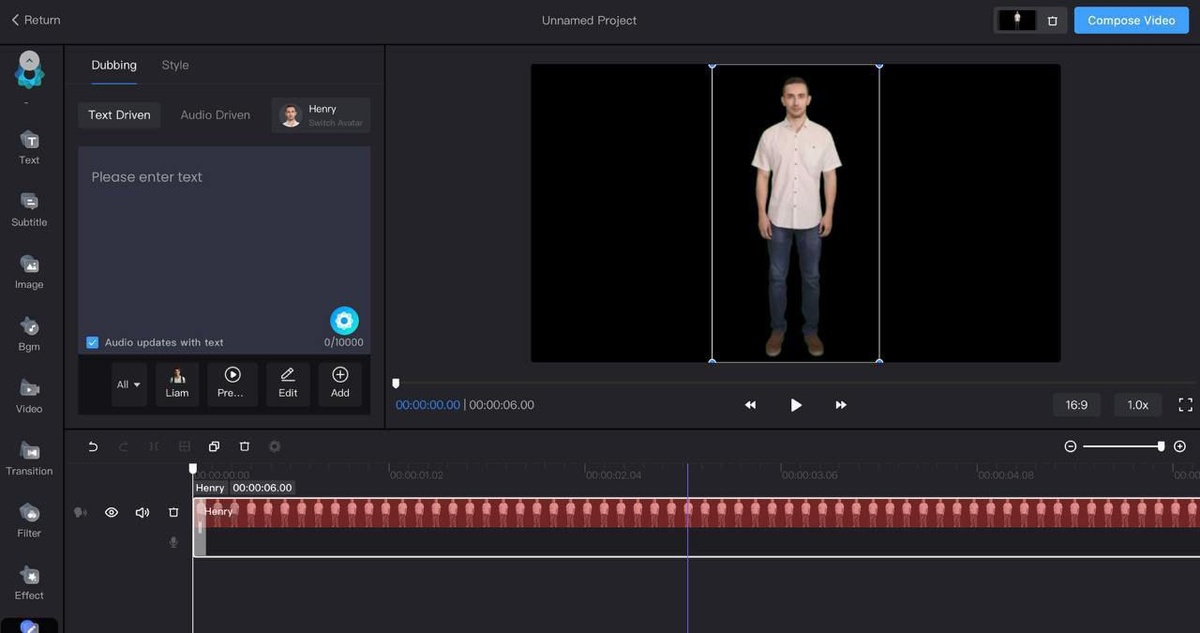Viewport: 1200px width, 633px height.
Task: Click the fullscreen preview icon
Action: pyautogui.click(x=1185, y=405)
